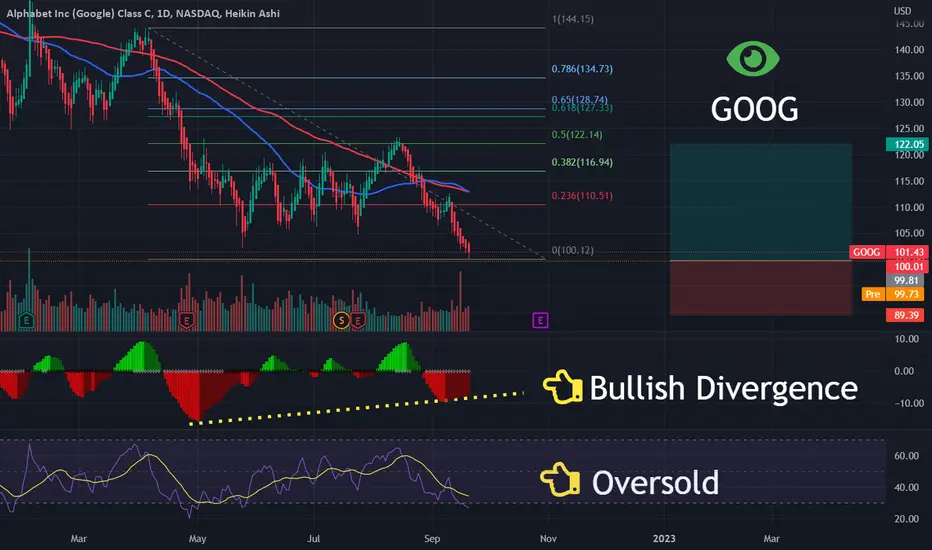
Task: Click the 2023 label on the time axis
Action: coord(664,539)
